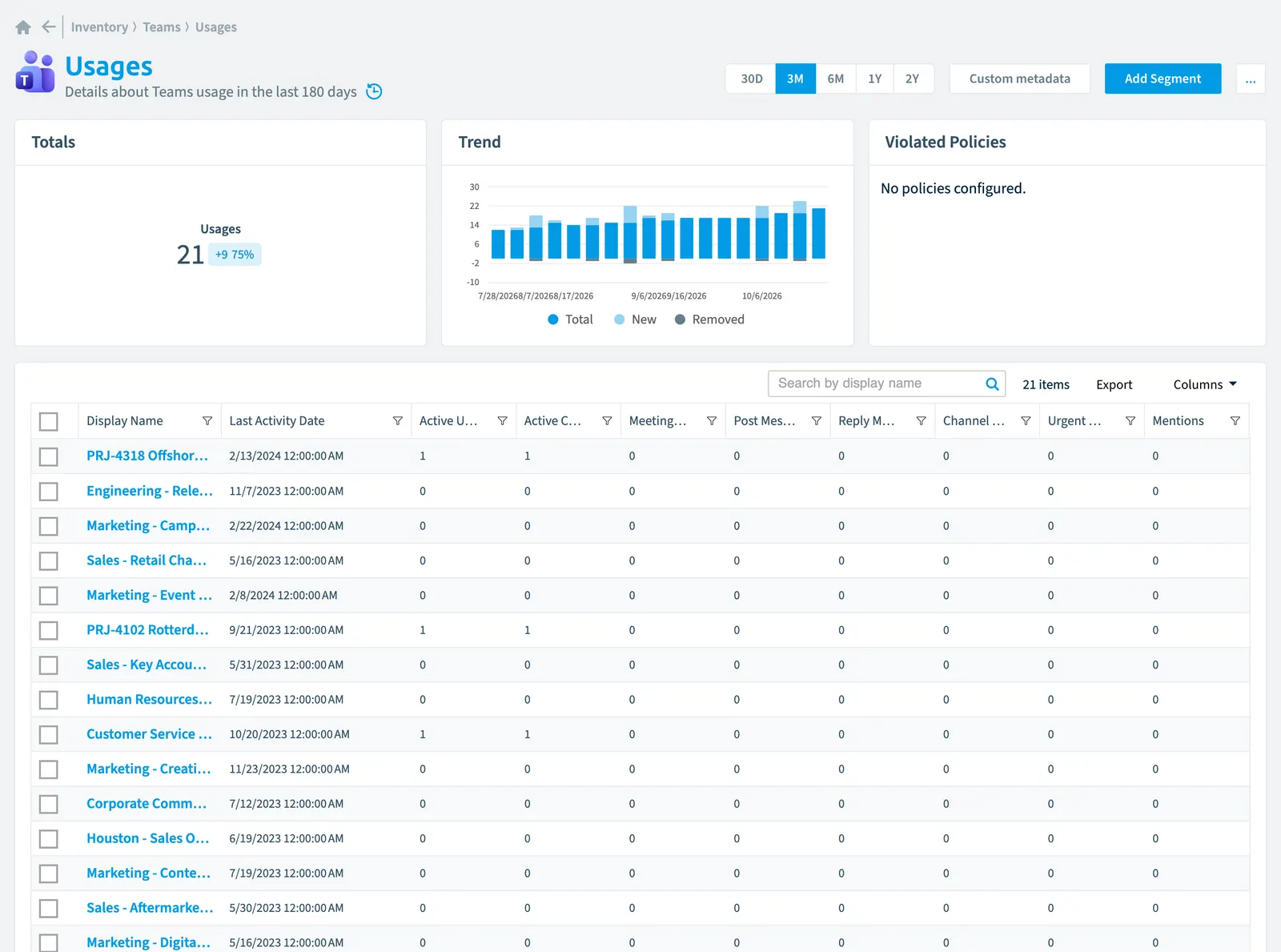Click the Add Segment button

(x=1163, y=78)
